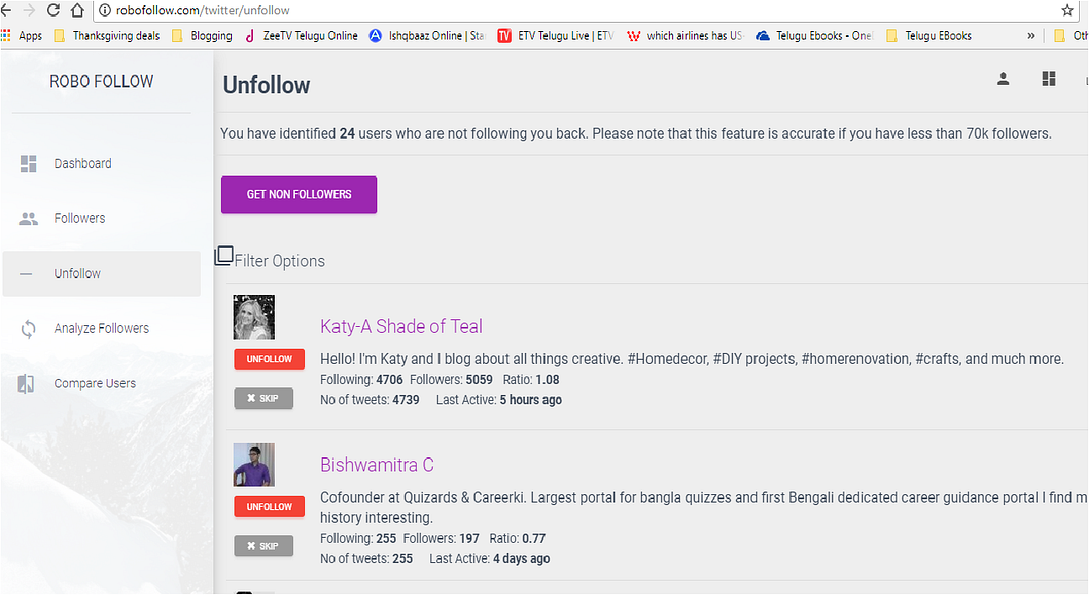Click the Filter Options label
The image size is (1089, 600).
click(279, 261)
